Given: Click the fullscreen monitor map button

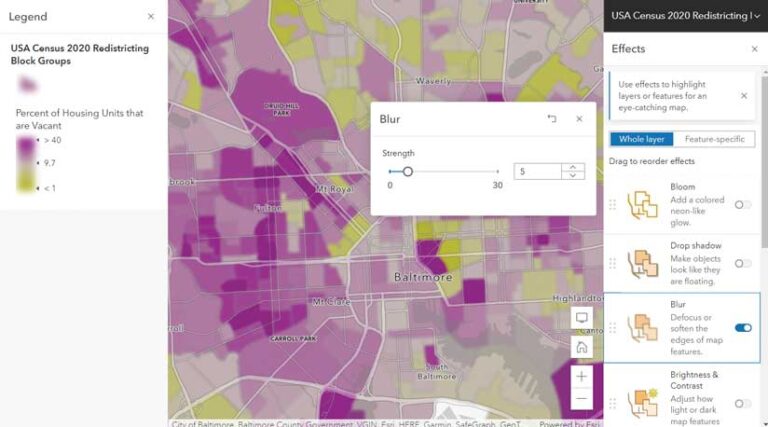Looking at the screenshot, I should (x=581, y=318).
